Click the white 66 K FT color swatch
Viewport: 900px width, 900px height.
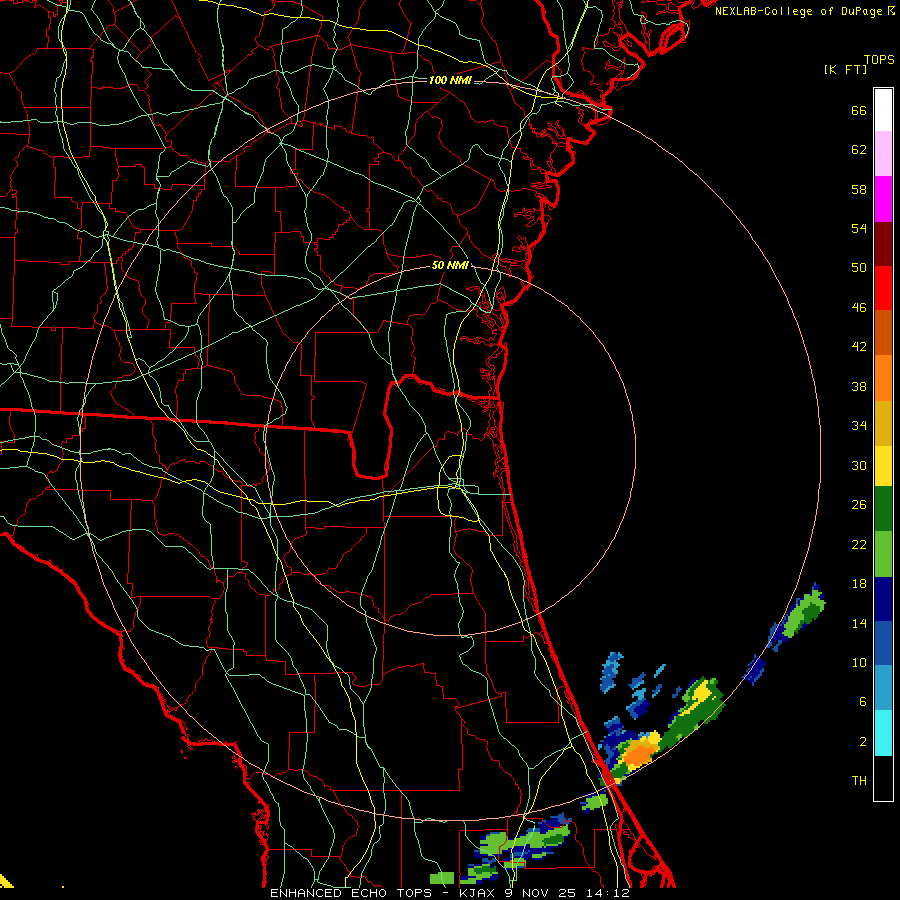point(883,110)
